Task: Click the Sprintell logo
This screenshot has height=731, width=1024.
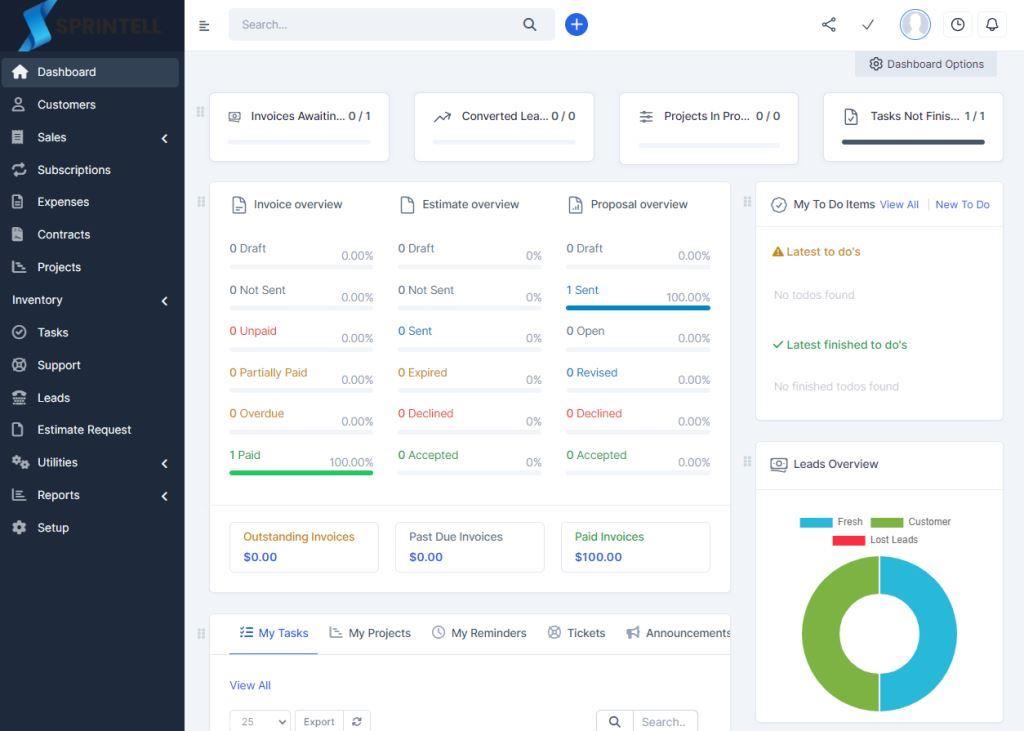Action: pos(90,26)
